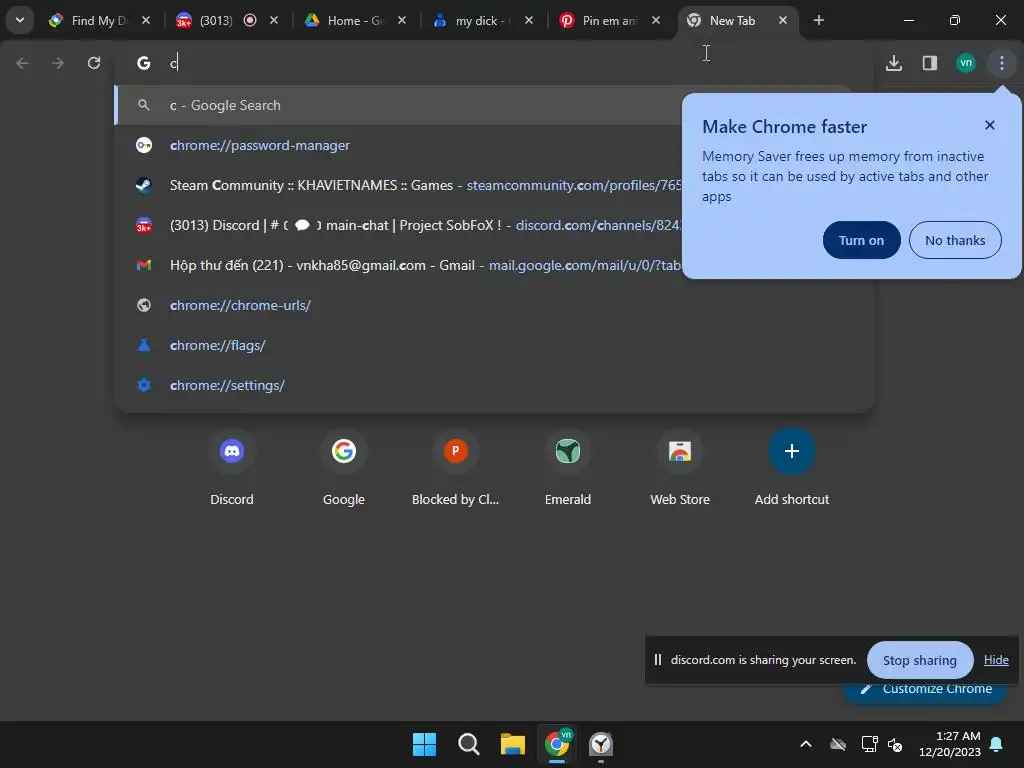Open the Web Store shortcut
The image size is (1024, 768).
pos(680,468)
